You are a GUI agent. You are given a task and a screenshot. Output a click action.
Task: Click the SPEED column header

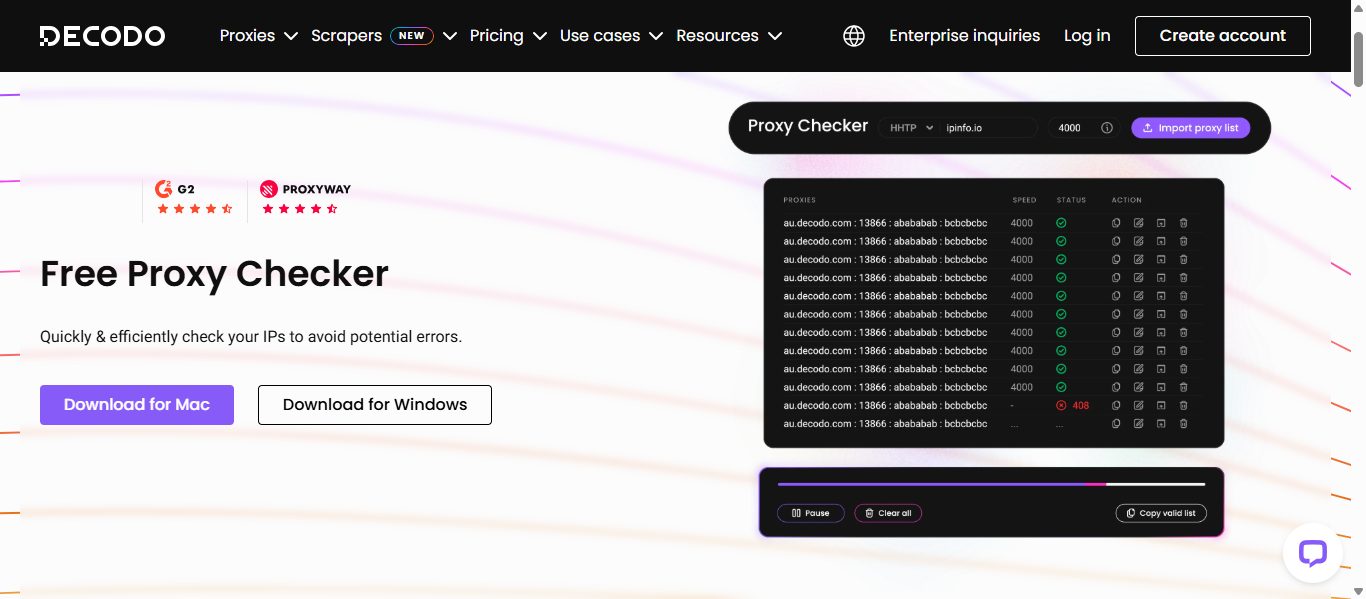click(1024, 200)
